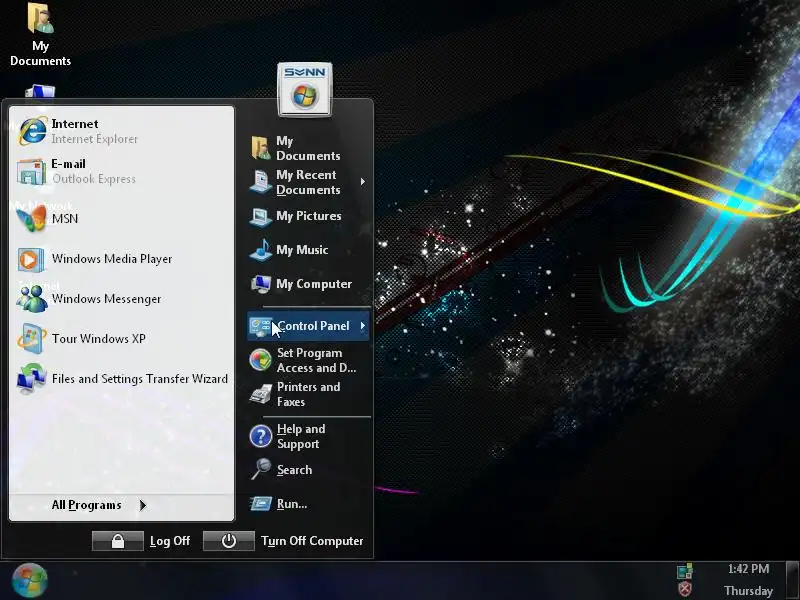Click the Control Panel icon

click(260, 326)
